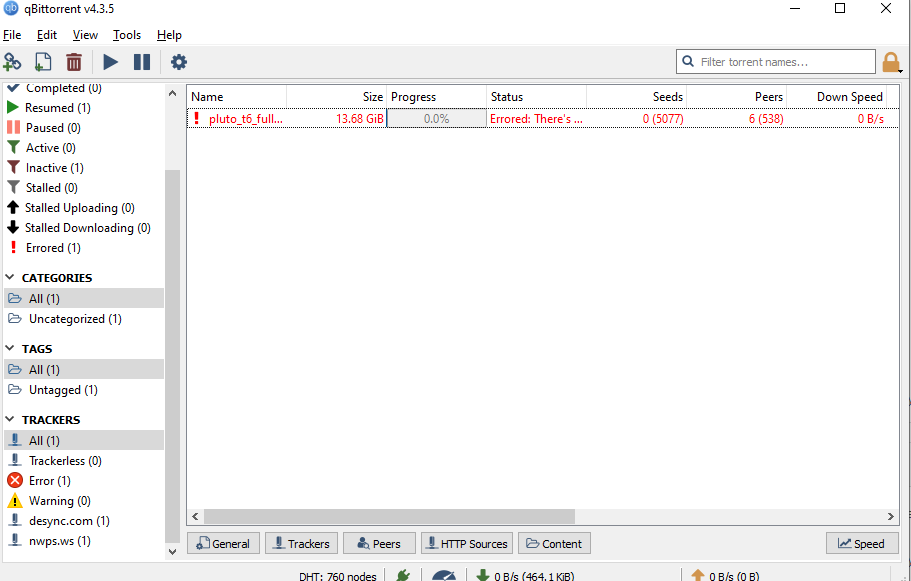
Task: Sort by Size column header
Action: (x=336, y=97)
